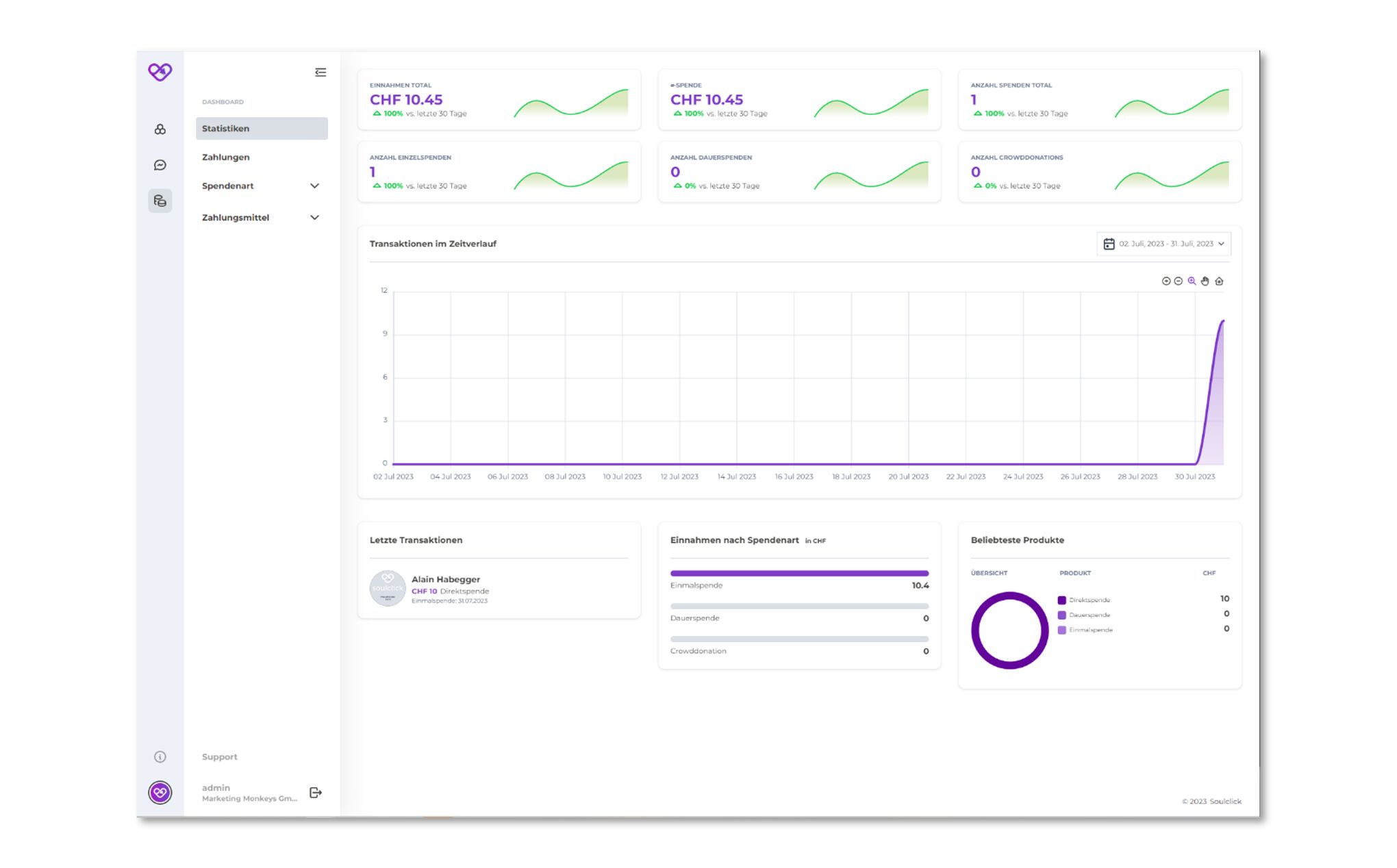Reset chart zoom with home icon
This screenshot has width=1397, height=868.
click(1219, 281)
